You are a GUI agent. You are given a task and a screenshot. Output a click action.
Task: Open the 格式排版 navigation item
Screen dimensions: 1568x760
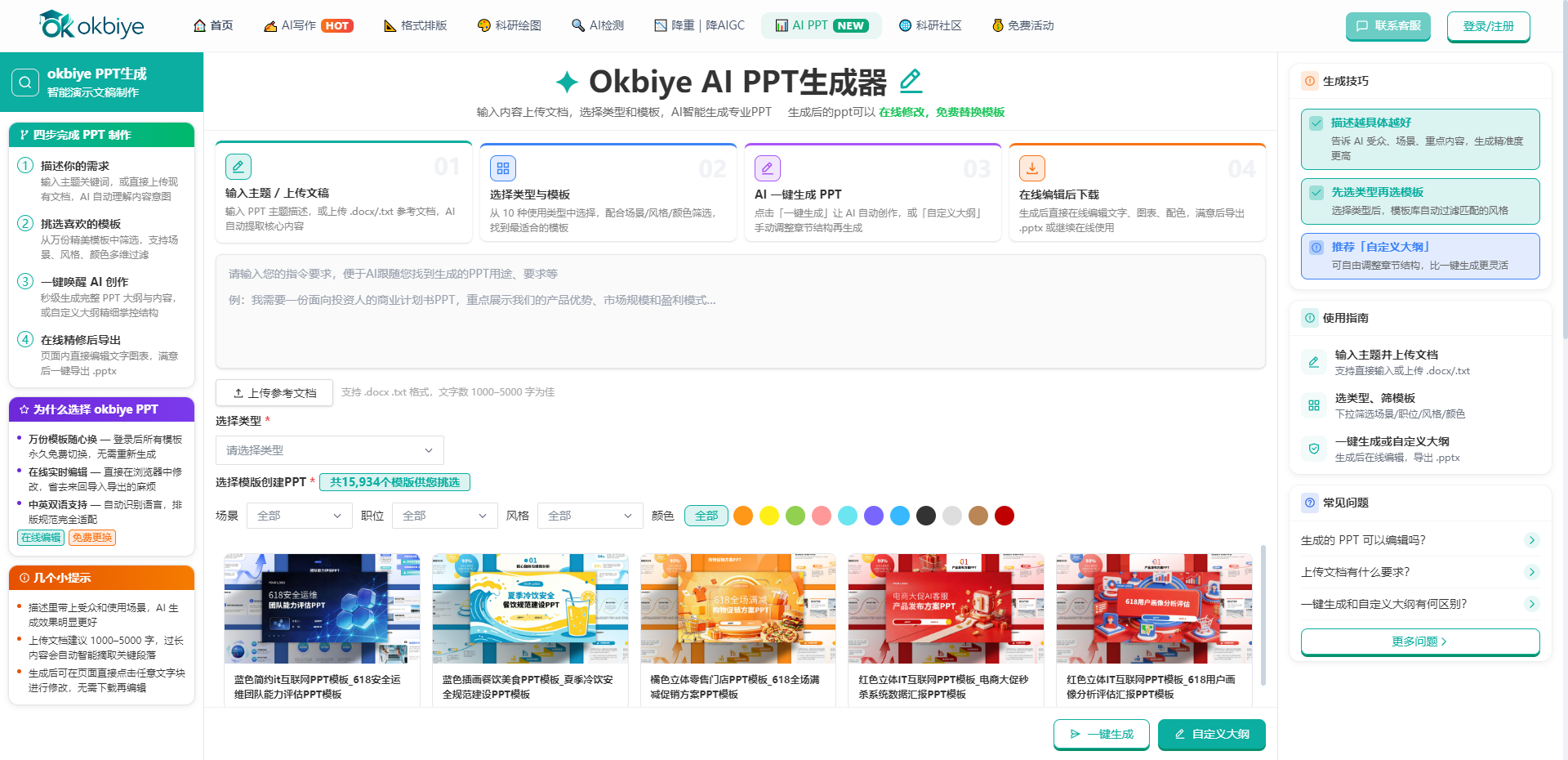416,25
